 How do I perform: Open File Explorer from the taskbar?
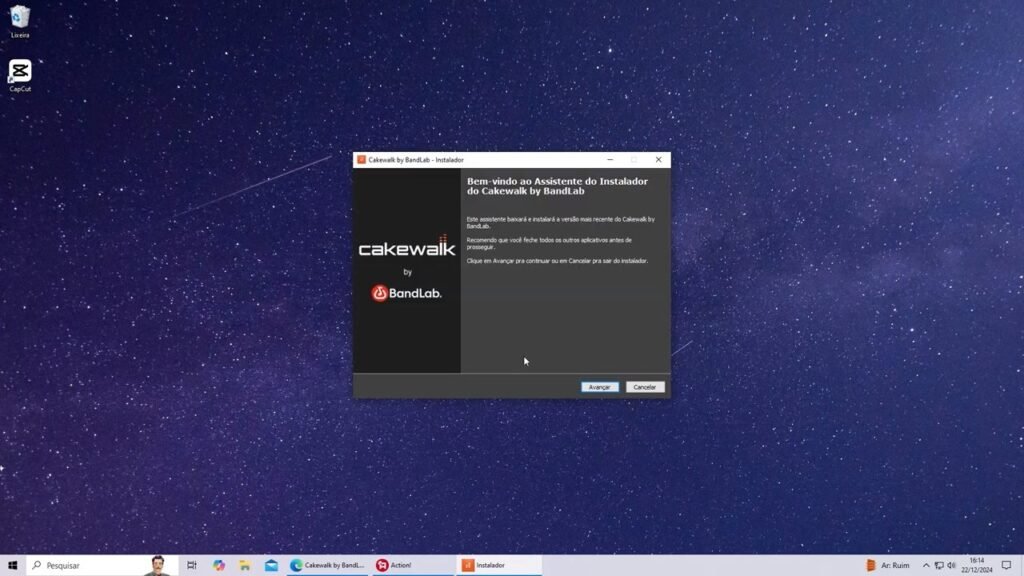(x=245, y=566)
